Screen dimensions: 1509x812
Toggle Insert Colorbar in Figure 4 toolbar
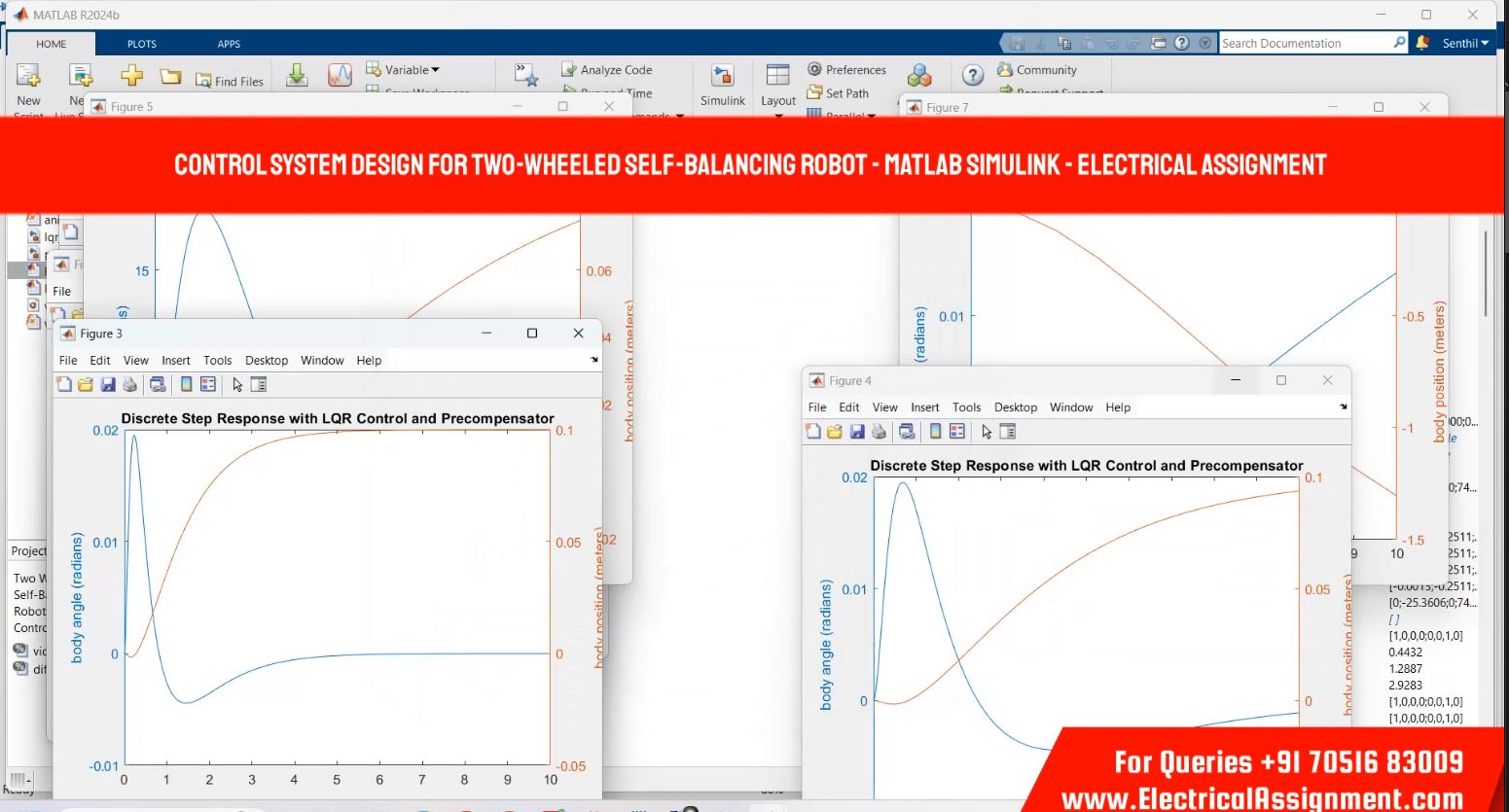click(935, 432)
